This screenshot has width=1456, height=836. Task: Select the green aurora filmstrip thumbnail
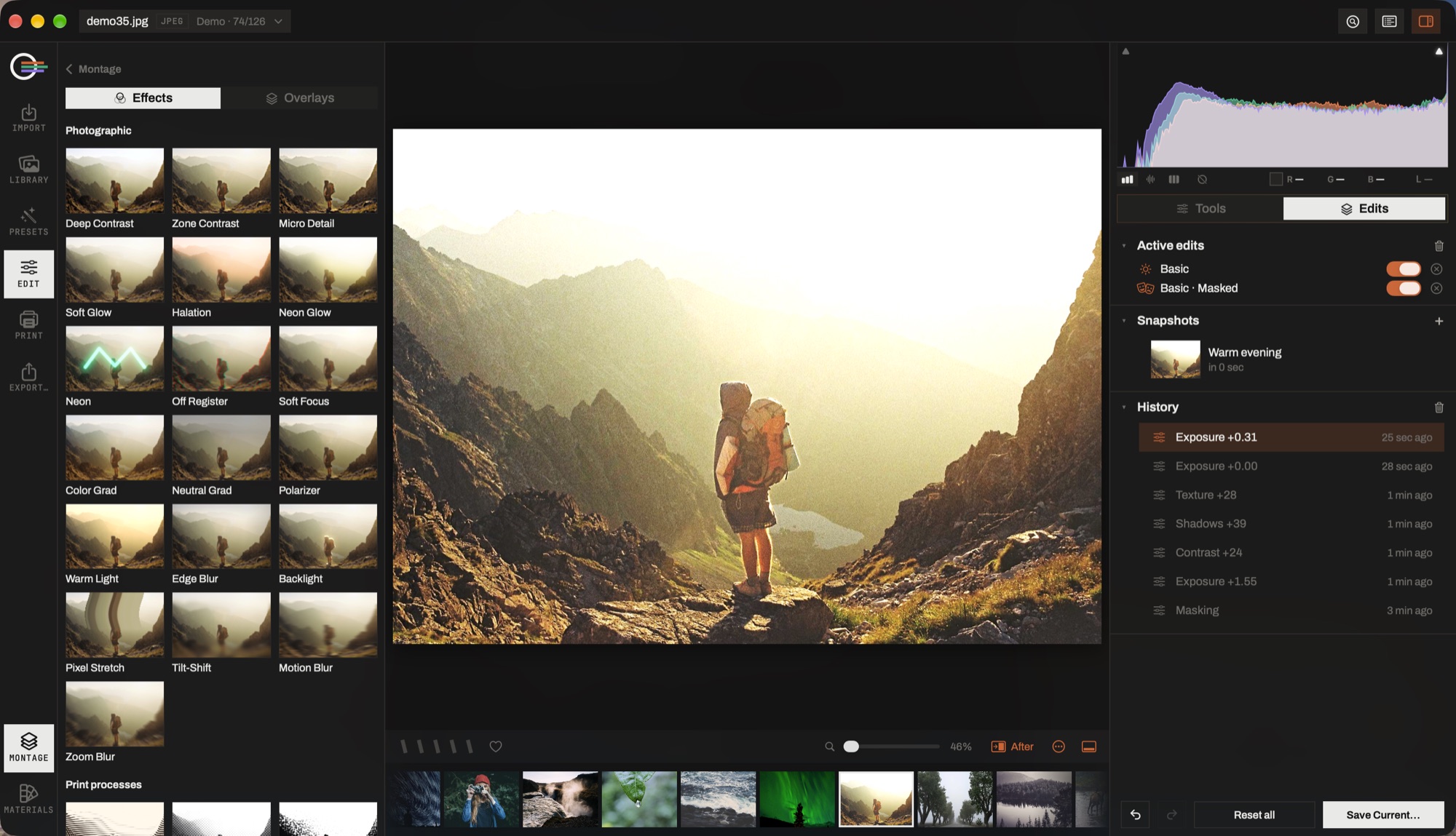(796, 799)
